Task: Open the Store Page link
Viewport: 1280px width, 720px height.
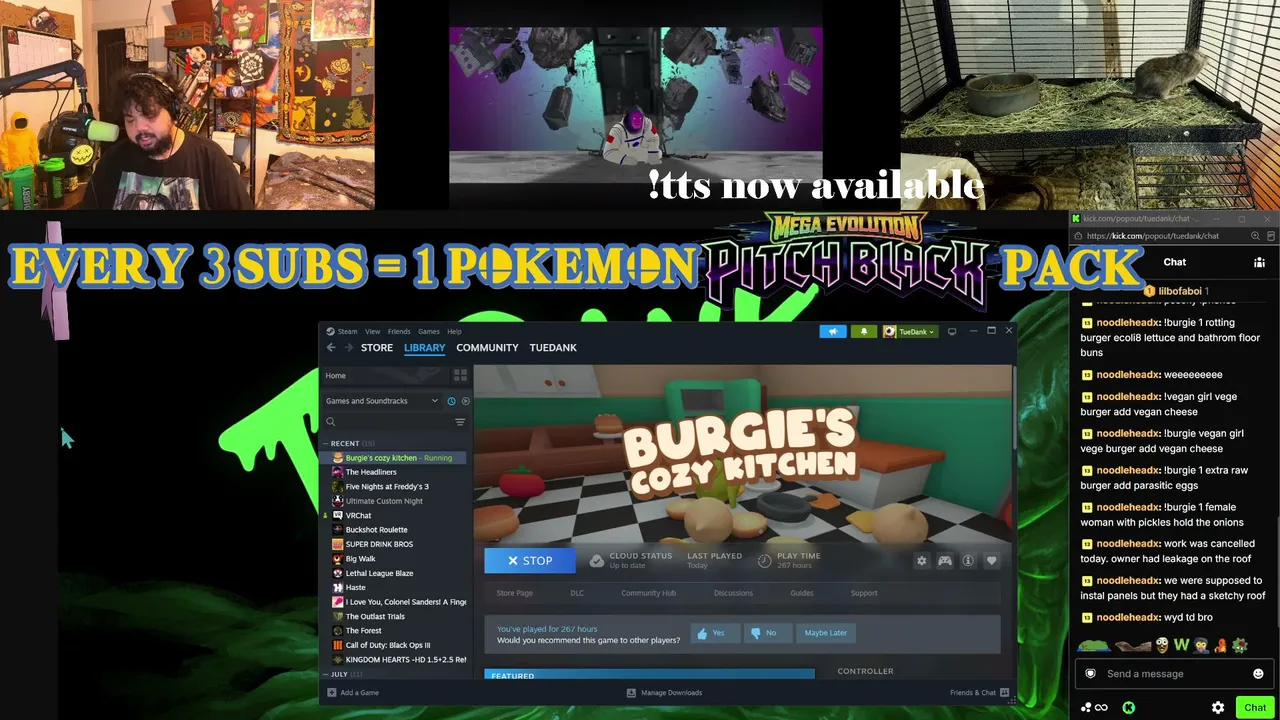Action: pos(515,593)
